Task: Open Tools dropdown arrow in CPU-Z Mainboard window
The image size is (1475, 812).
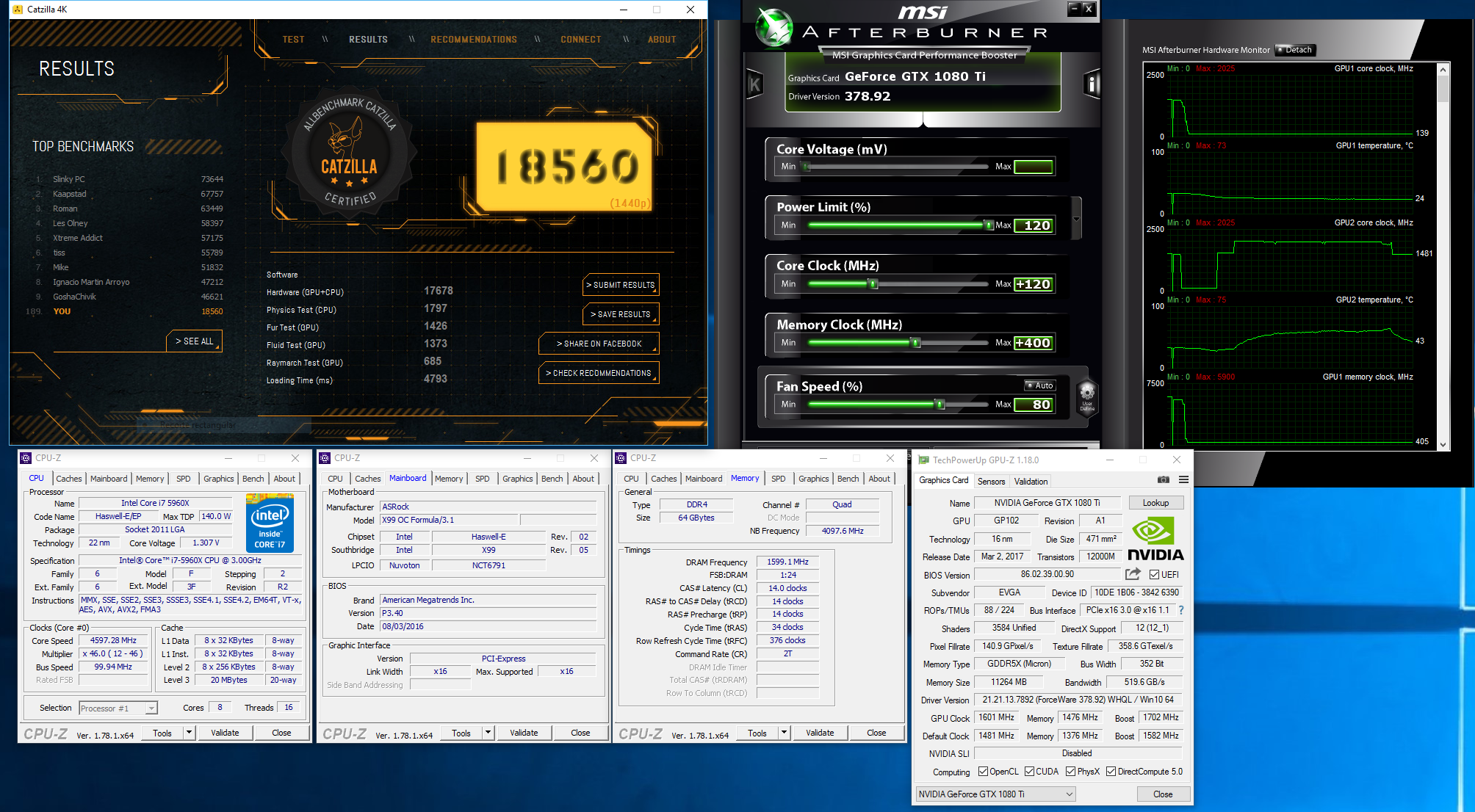Action: 488,733
